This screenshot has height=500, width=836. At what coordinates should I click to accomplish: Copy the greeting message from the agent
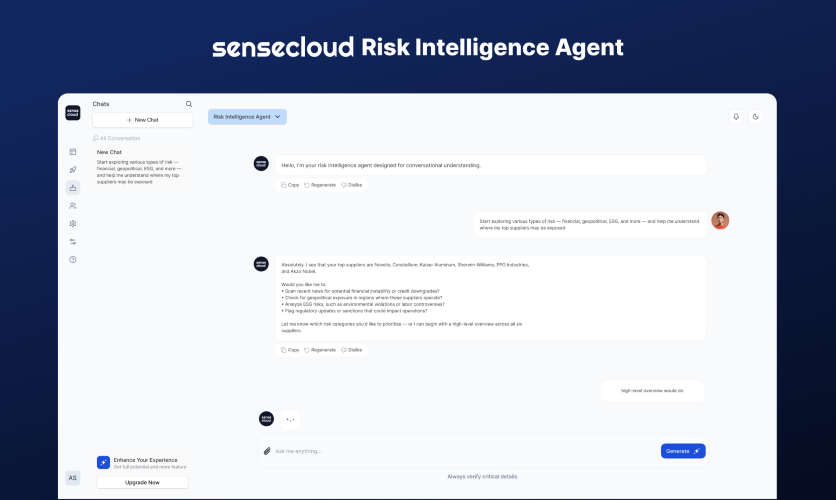tap(290, 185)
